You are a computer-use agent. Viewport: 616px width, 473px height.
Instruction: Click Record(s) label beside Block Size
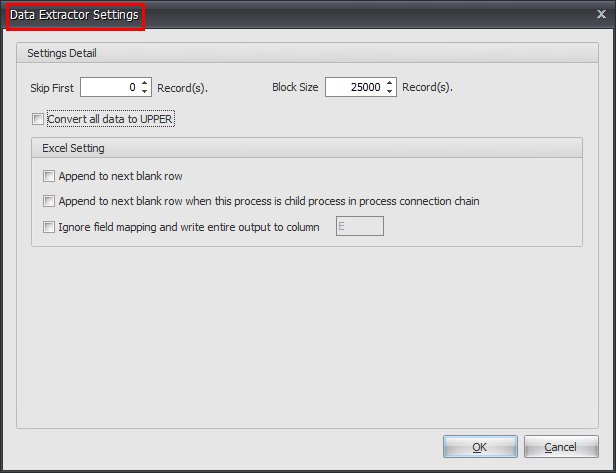(427, 88)
